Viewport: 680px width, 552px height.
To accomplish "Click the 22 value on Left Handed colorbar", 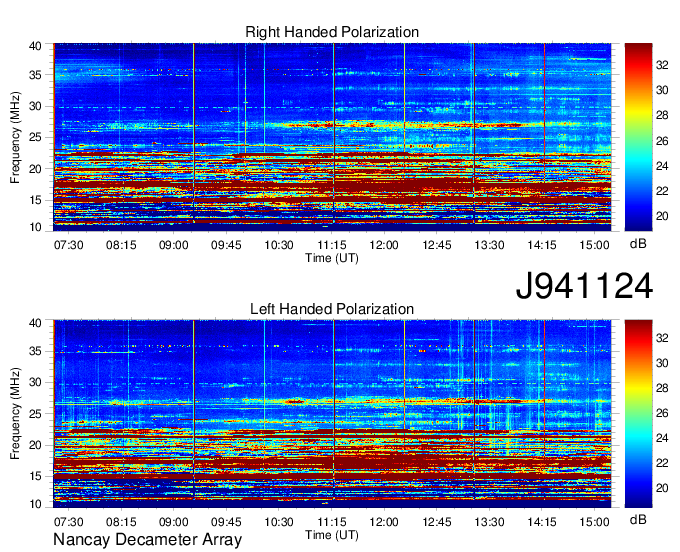I will click(x=662, y=464).
